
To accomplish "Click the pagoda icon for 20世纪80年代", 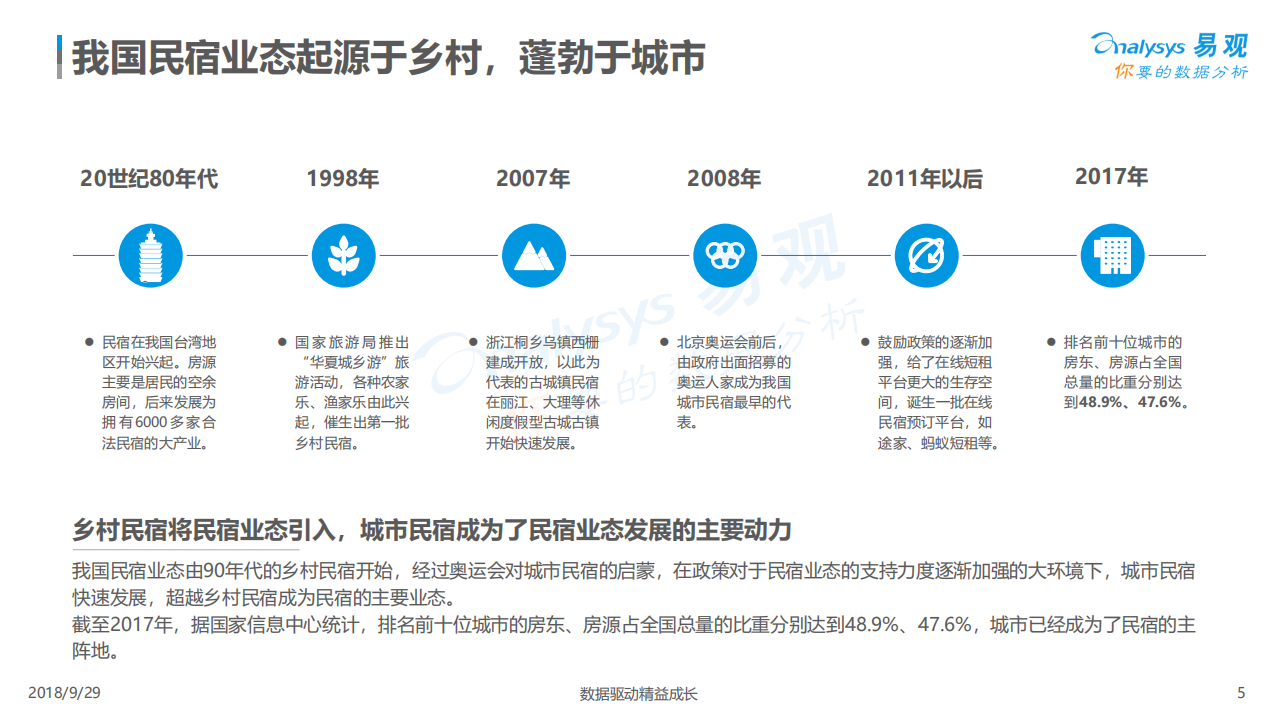I will (x=150, y=255).
